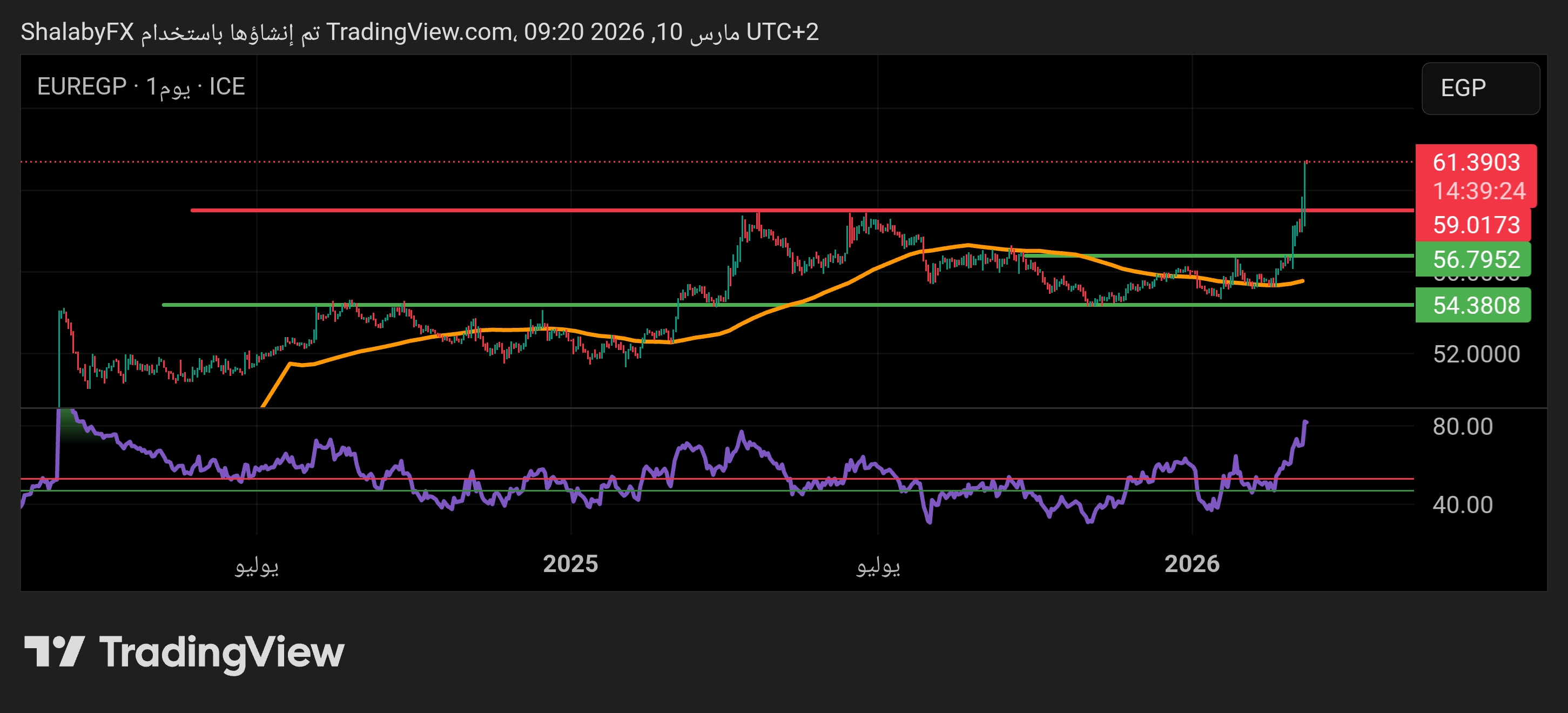Viewport: 1568px width, 713px height.
Task: Click the 40.00 RSI axis value
Action: coord(1462,505)
